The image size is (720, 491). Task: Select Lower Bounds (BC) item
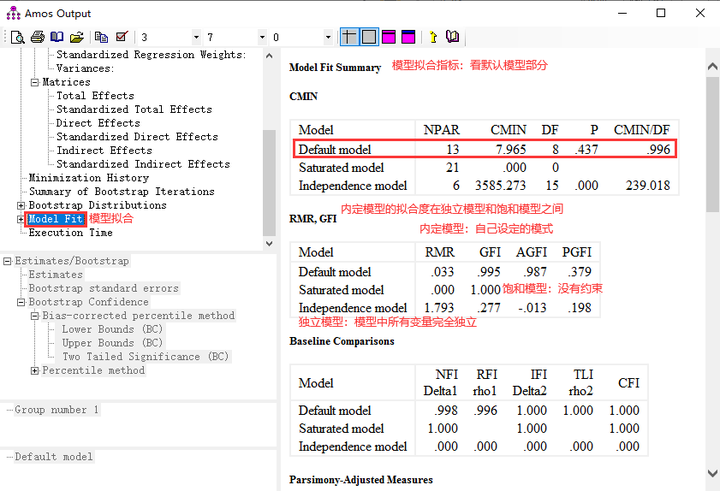click(x=112, y=329)
